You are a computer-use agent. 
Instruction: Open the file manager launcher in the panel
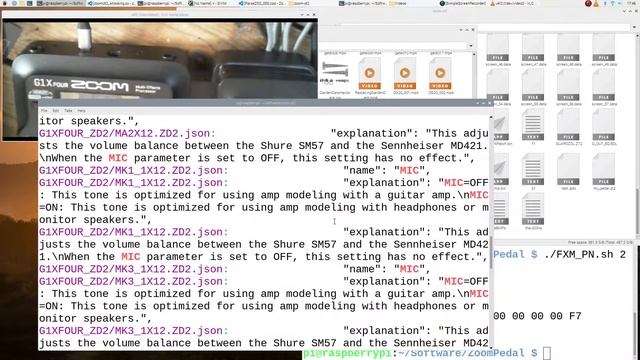click(x=22, y=3)
